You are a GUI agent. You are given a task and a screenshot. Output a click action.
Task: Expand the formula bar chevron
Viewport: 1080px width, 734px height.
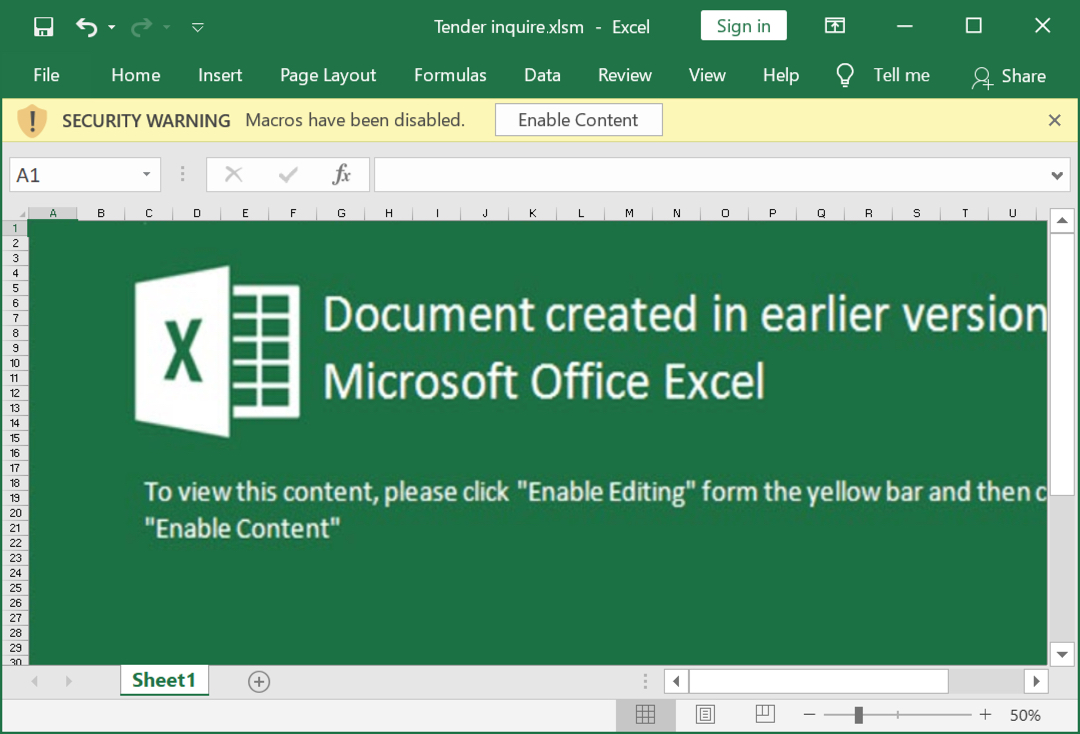coord(1057,176)
